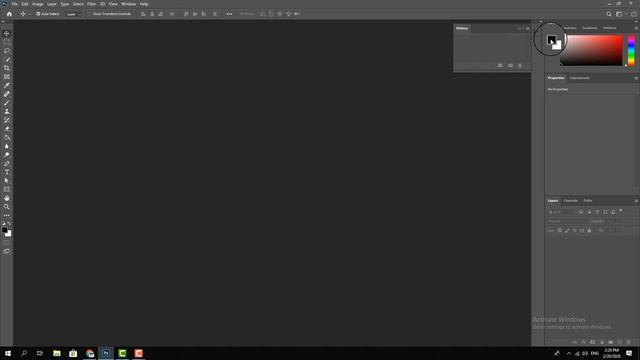
Task: Switch to the Patterns tab
Action: point(609,28)
